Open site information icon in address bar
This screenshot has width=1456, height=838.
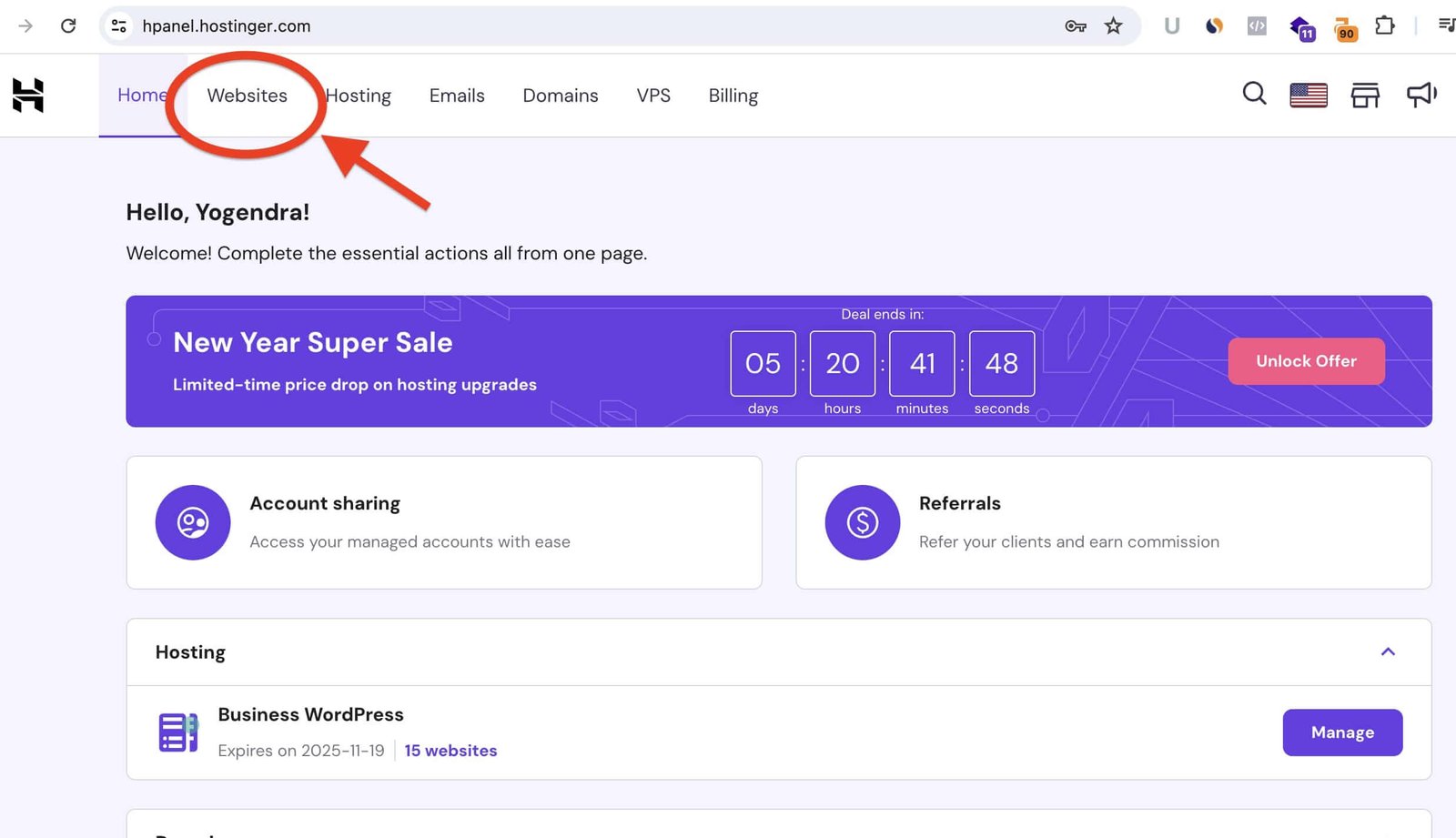[119, 25]
